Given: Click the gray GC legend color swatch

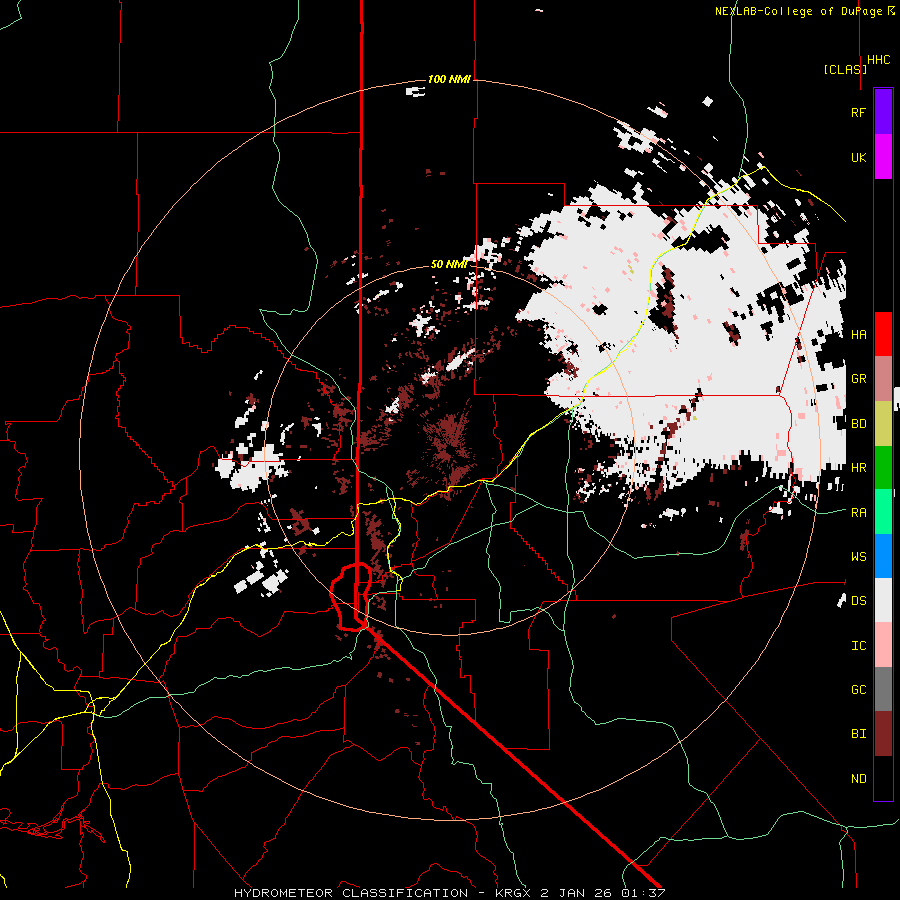Looking at the screenshot, I should (883, 689).
